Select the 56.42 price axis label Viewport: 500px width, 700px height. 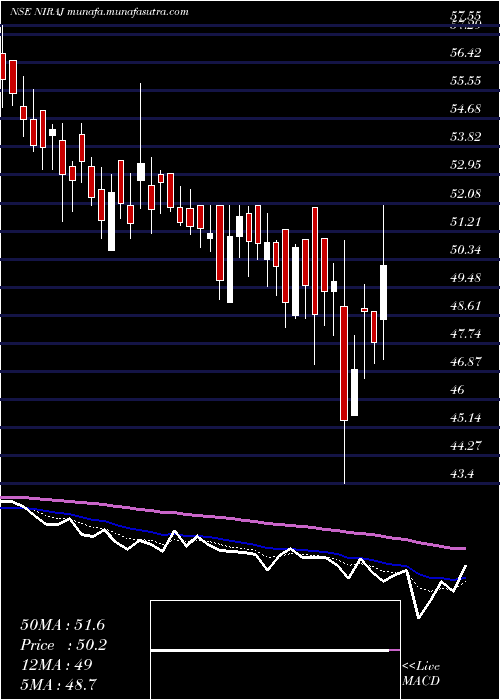pyautogui.click(x=466, y=53)
